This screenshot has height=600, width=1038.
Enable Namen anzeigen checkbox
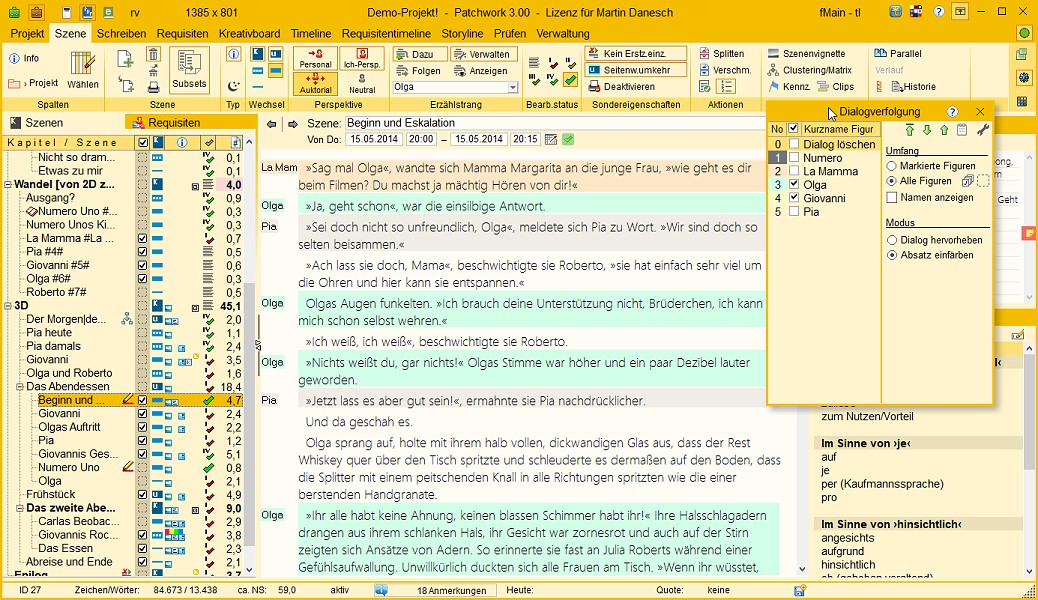tap(892, 197)
